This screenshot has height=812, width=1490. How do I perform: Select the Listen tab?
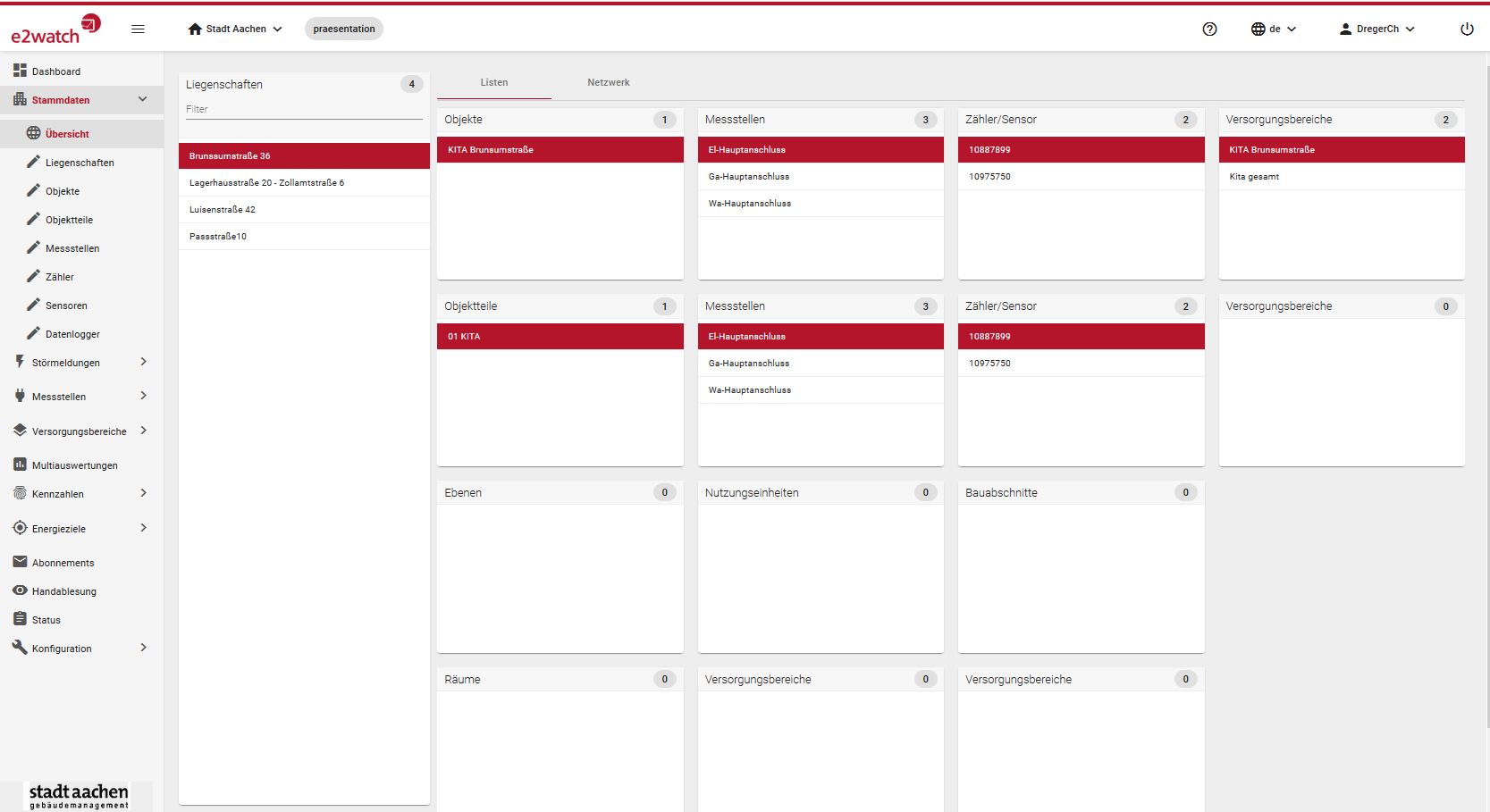tap(493, 82)
